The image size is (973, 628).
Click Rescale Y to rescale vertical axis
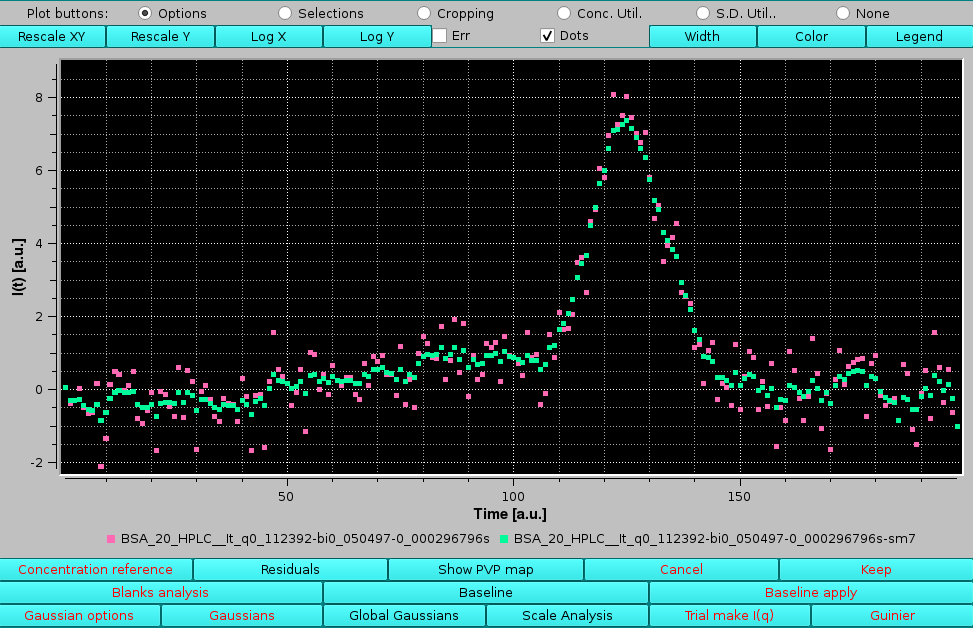pyautogui.click(x=160, y=36)
